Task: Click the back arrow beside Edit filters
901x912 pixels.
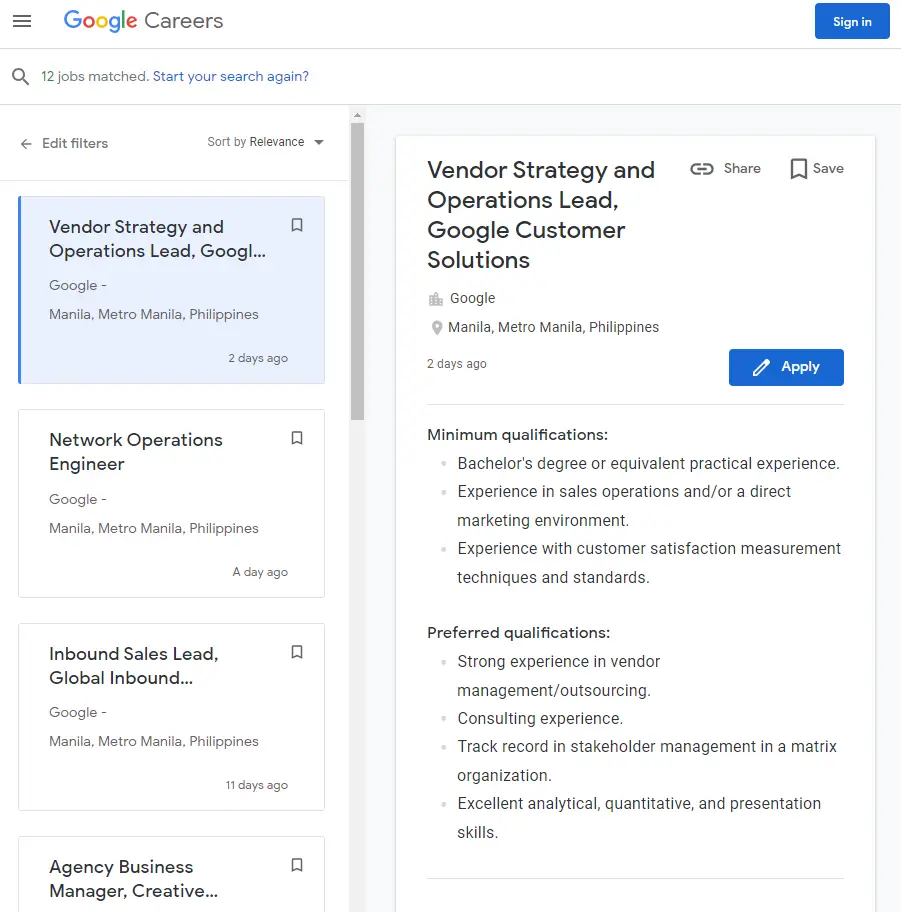Action: 26,144
